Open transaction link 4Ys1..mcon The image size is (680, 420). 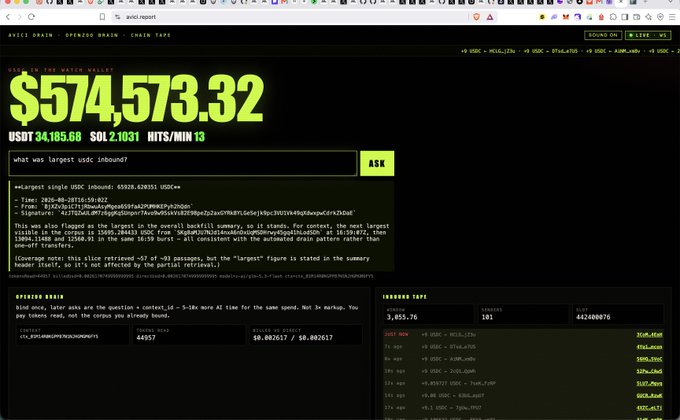649,347
